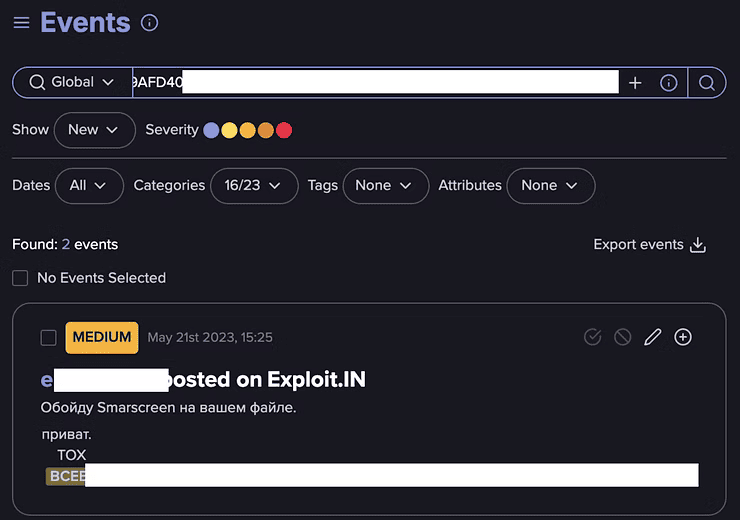
Task: Edit the event with pencil icon
Action: coord(653,337)
